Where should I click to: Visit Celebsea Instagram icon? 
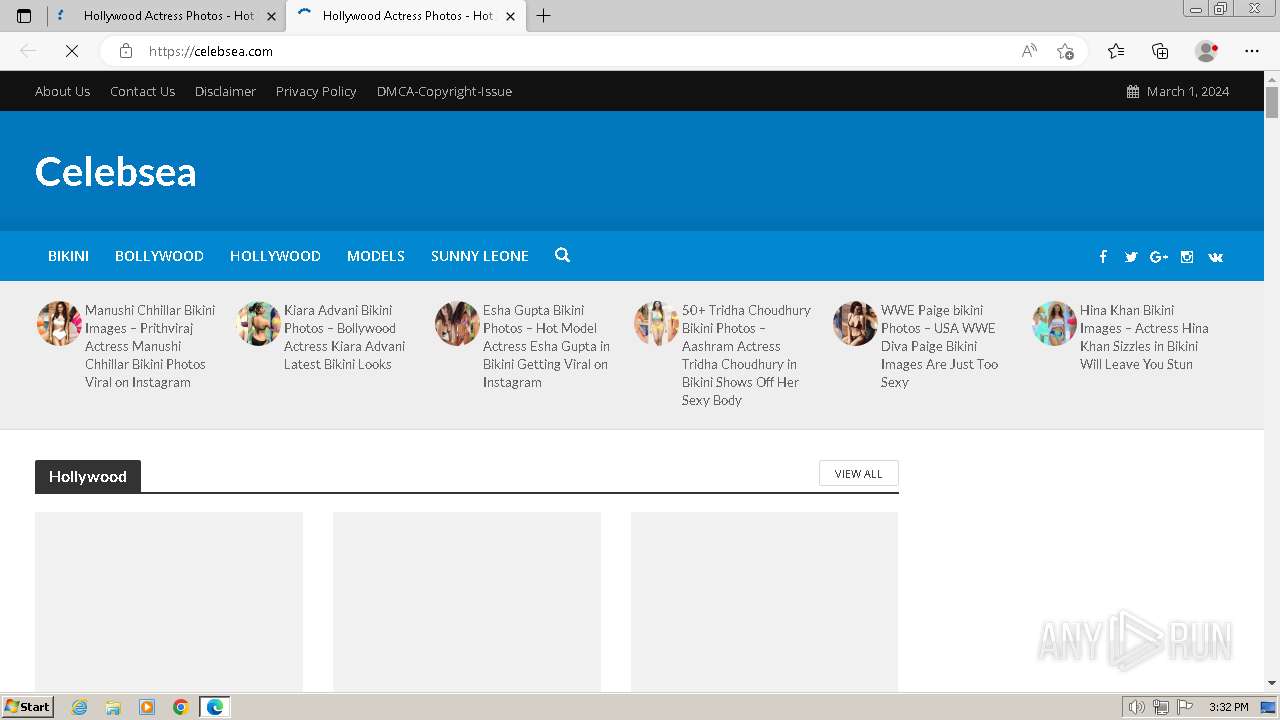click(x=1187, y=257)
